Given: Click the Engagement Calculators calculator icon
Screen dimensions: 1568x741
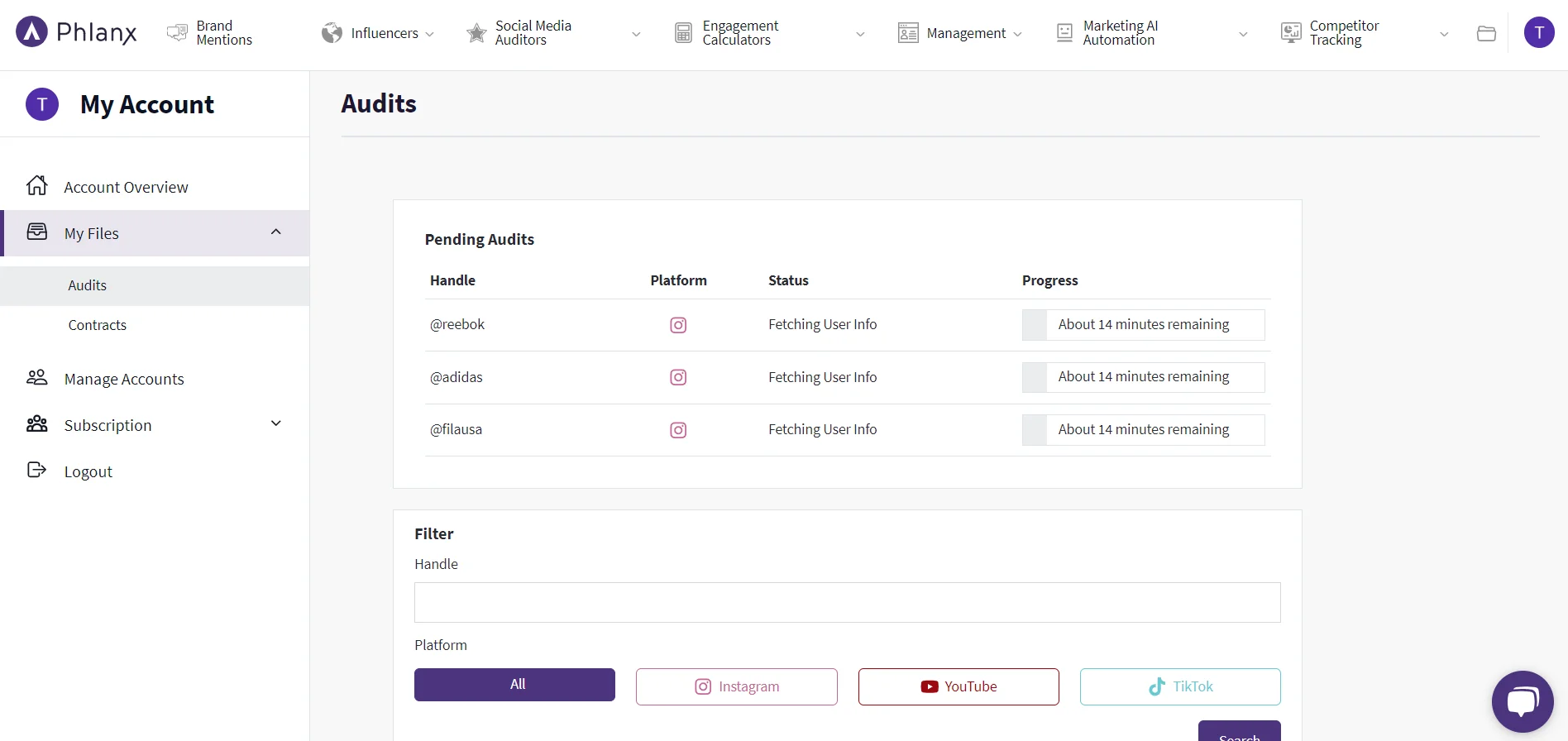Looking at the screenshot, I should click(x=684, y=33).
